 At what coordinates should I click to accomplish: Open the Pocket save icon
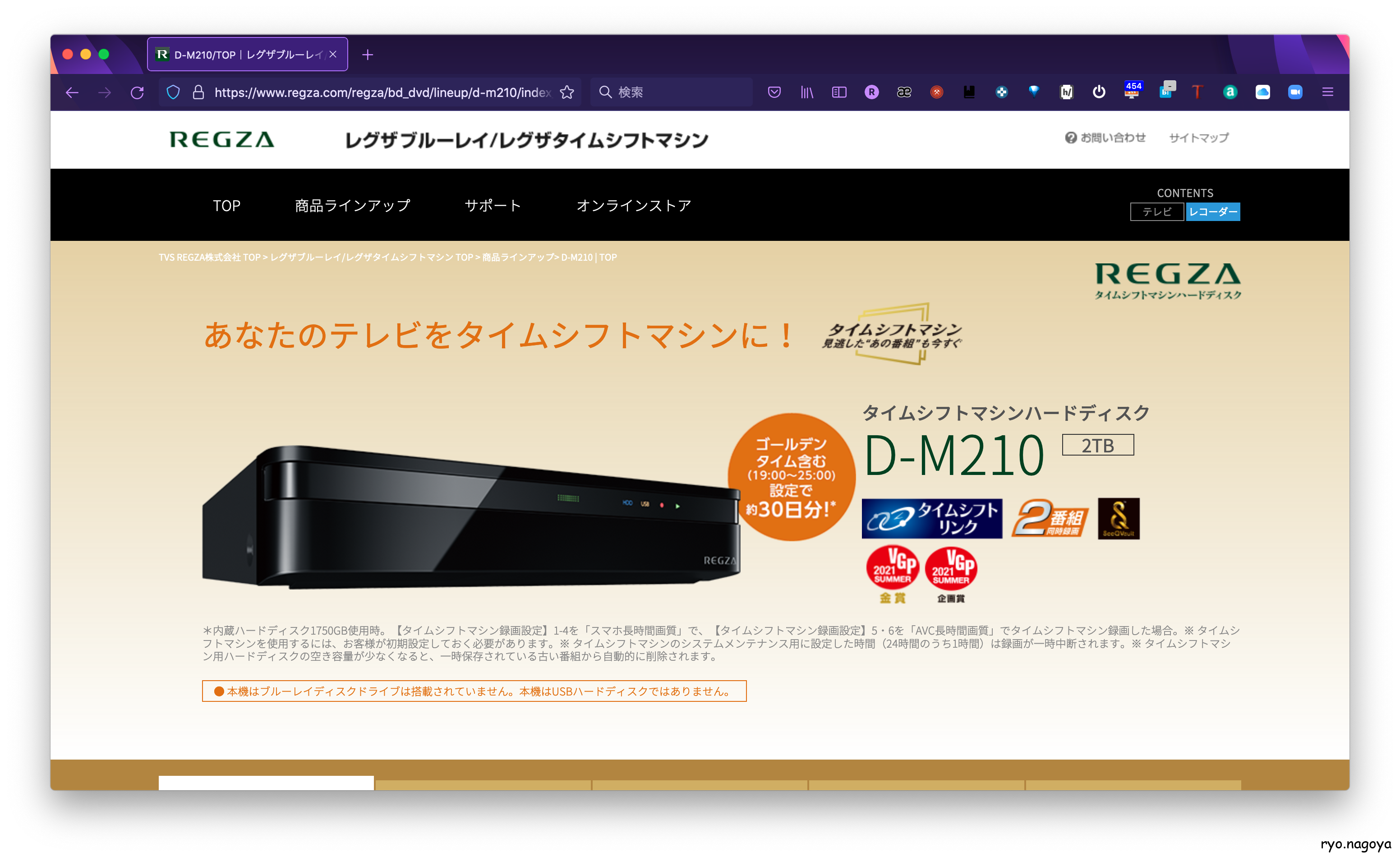pos(774,92)
